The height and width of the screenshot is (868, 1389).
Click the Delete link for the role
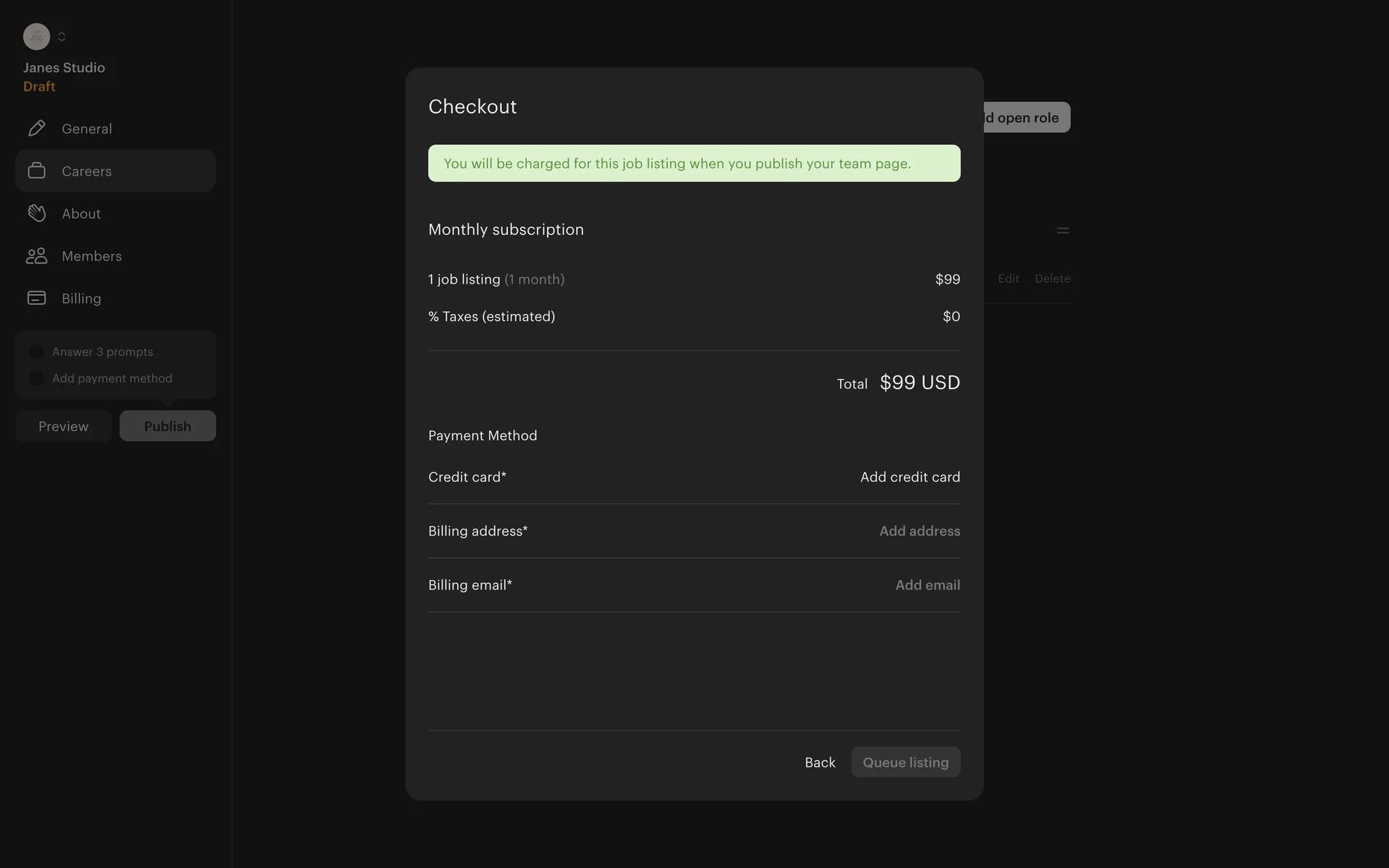1052,278
